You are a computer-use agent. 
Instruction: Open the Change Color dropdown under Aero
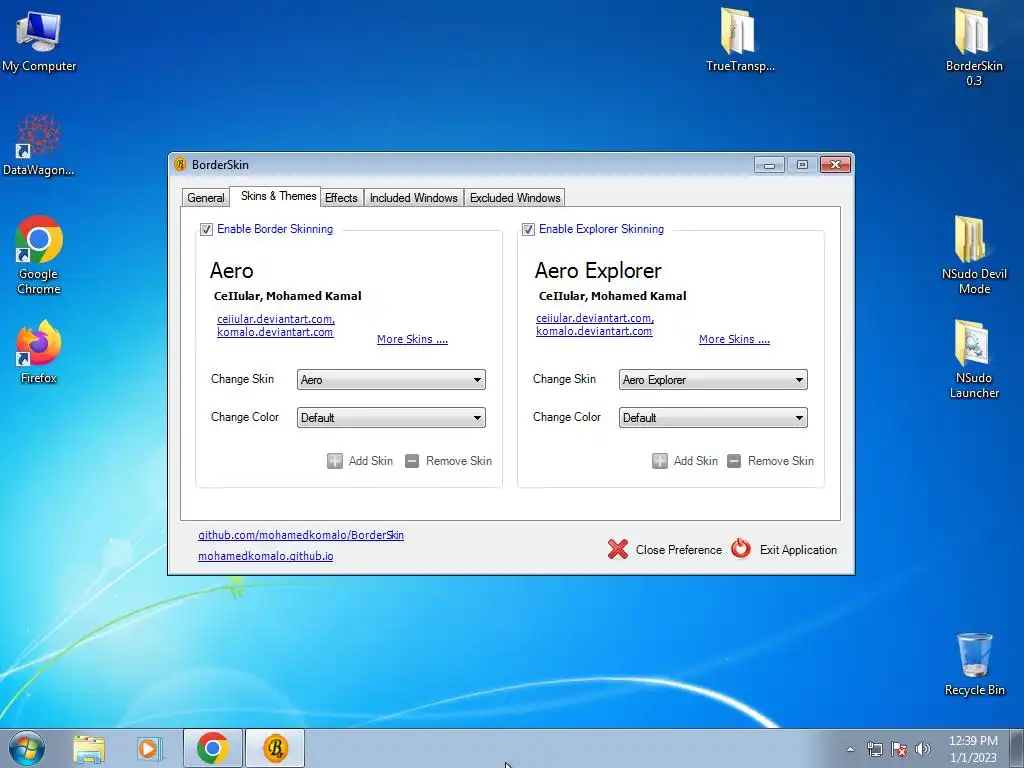(391, 417)
